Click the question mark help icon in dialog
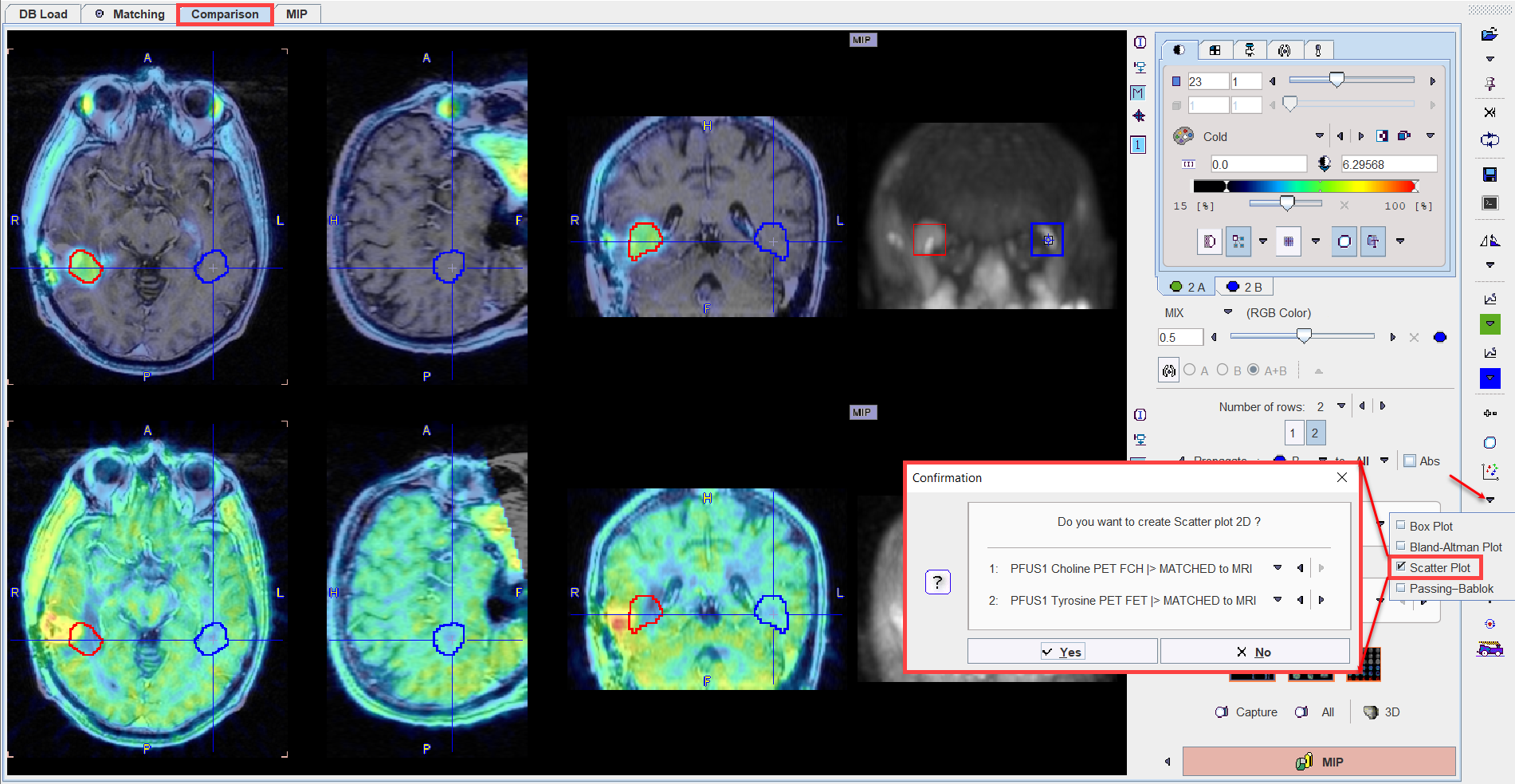This screenshot has height=784, width=1515. point(937,582)
